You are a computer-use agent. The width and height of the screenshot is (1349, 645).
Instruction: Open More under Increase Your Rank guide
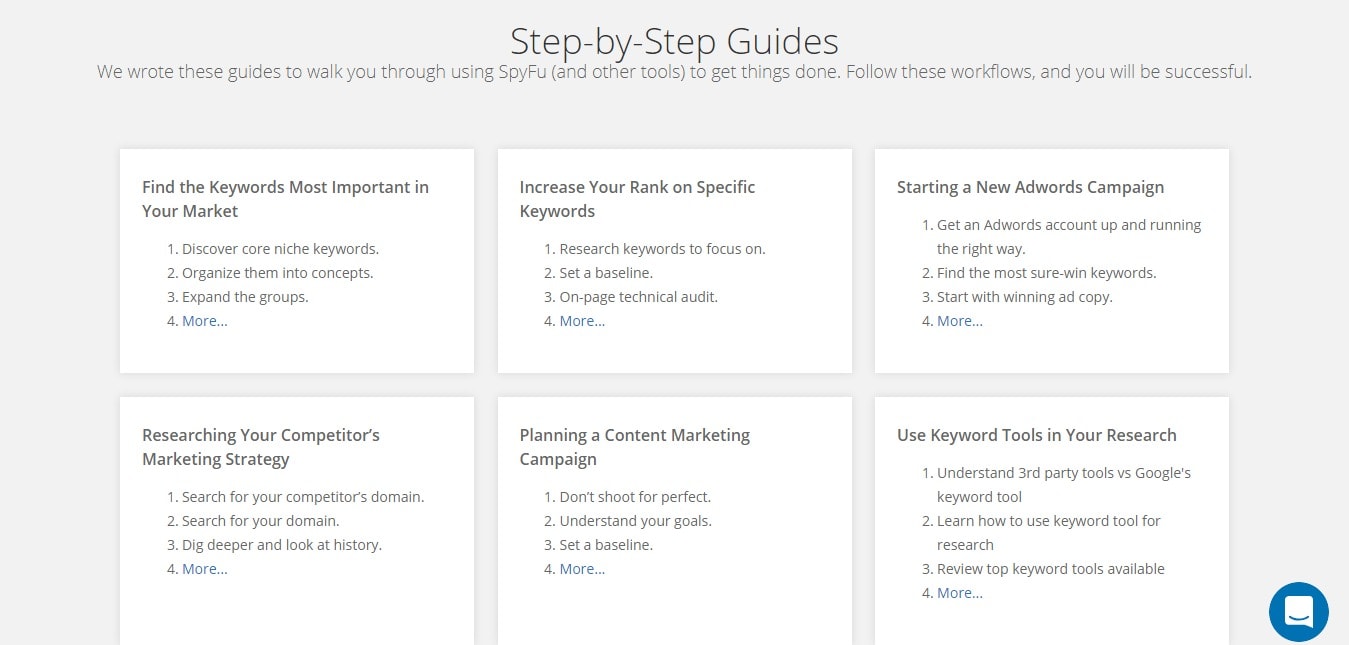point(582,321)
